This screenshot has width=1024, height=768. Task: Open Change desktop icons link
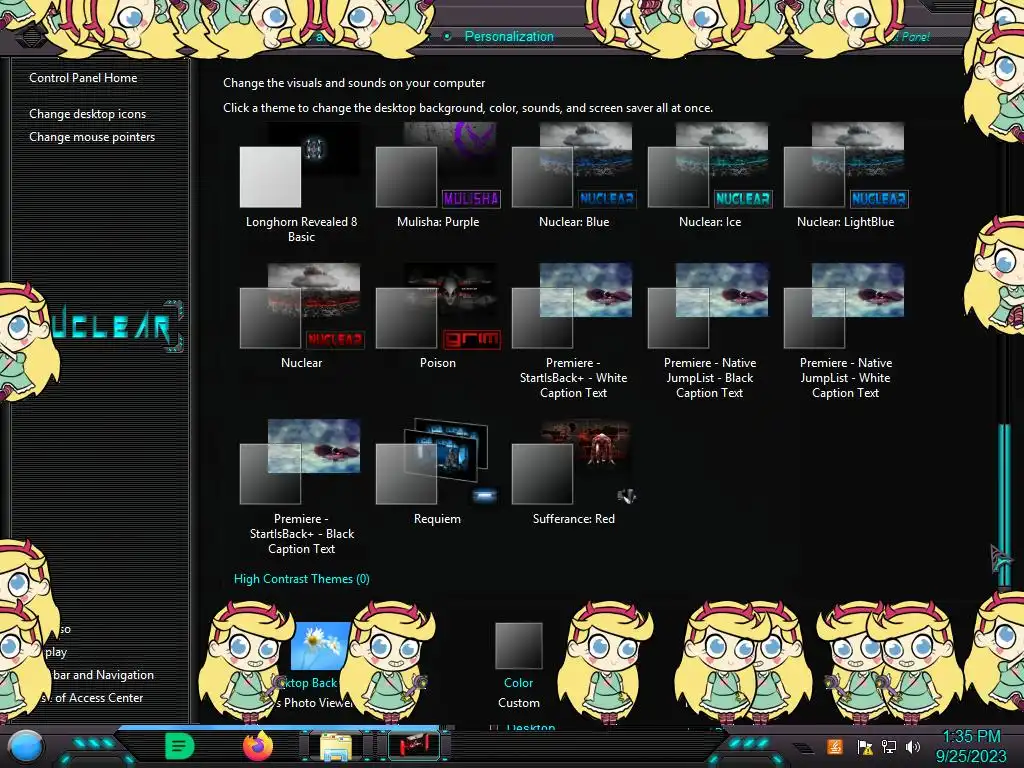[88, 114]
